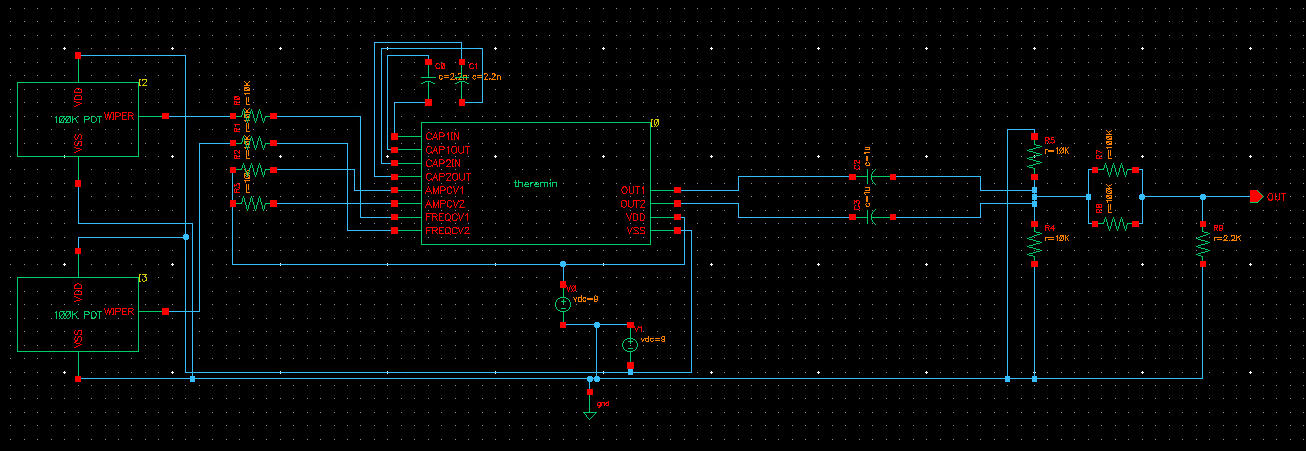Image resolution: width=1306 pixels, height=451 pixels.
Task: Click the VSS pin label on theremin
Action: pyautogui.click(x=635, y=230)
